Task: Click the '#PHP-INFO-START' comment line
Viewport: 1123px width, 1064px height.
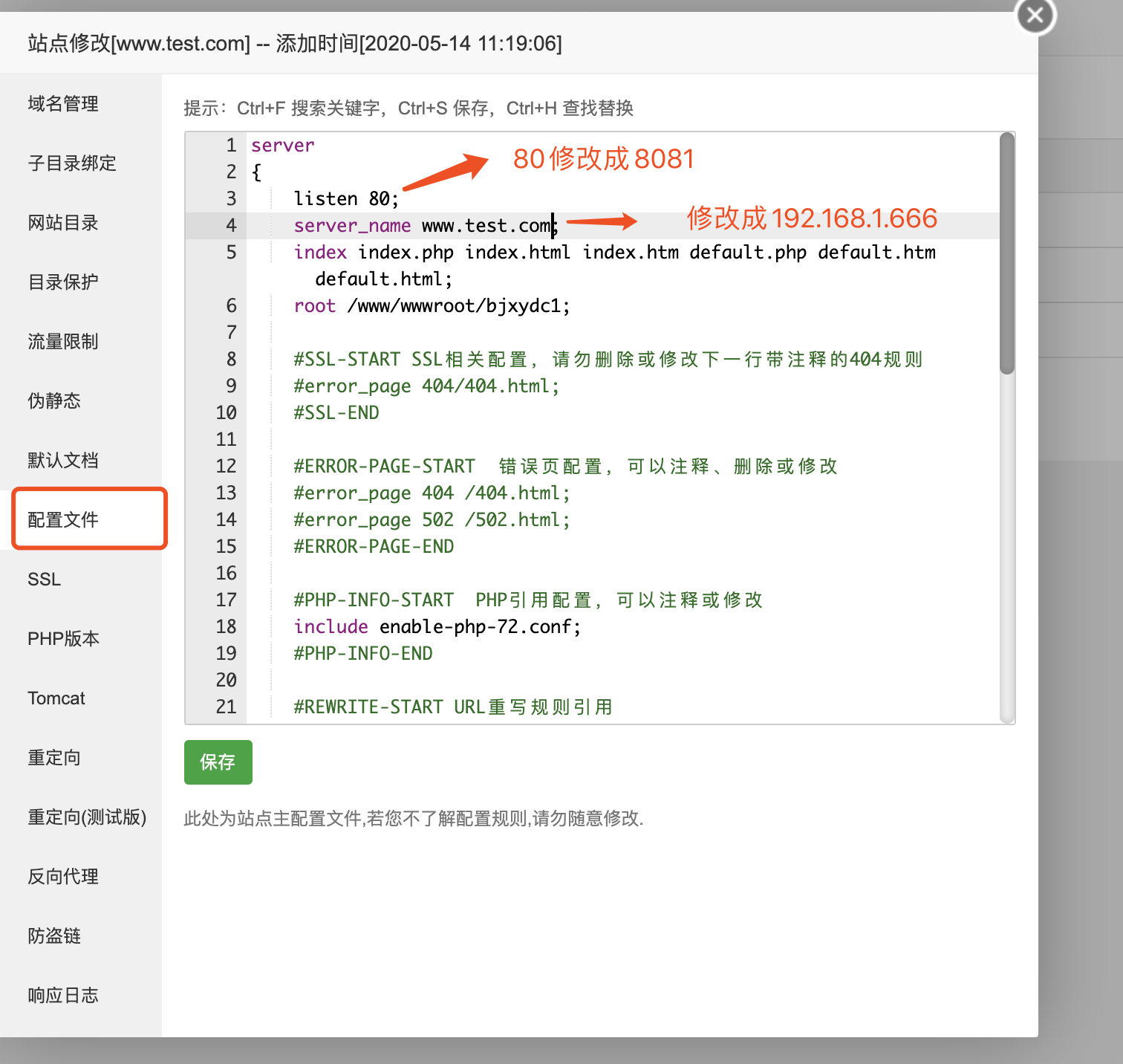Action: 528,600
